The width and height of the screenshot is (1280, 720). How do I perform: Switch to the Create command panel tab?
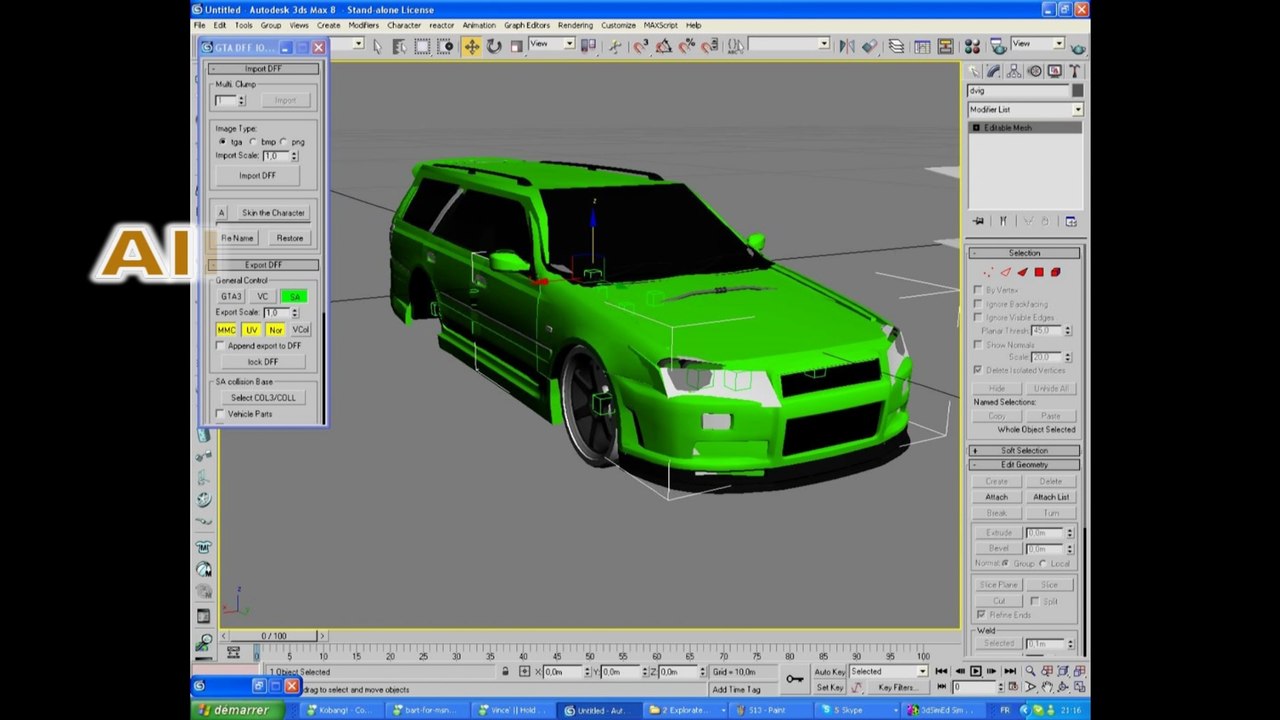[x=975, y=71]
